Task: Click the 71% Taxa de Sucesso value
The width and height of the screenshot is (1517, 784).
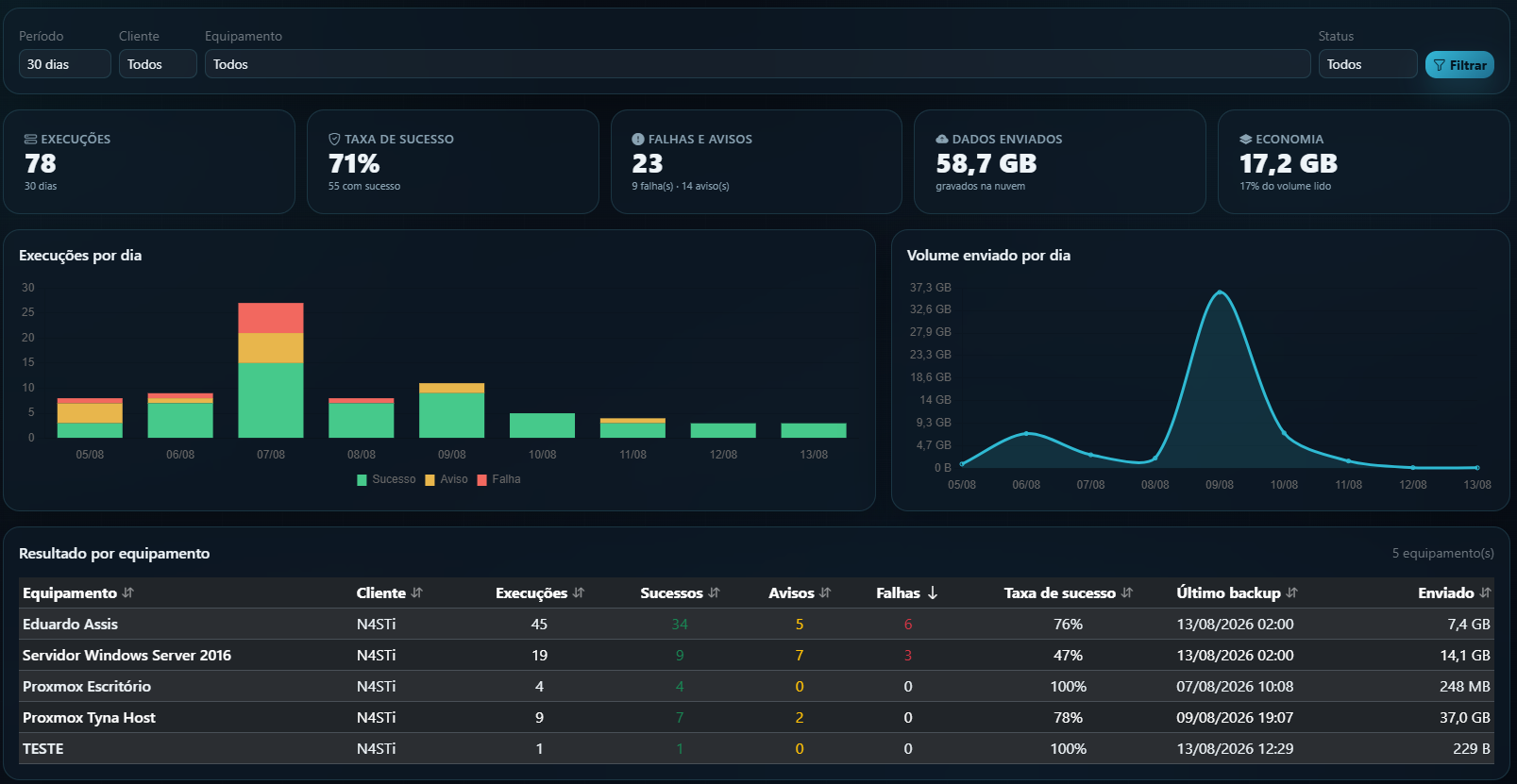Action: [354, 163]
